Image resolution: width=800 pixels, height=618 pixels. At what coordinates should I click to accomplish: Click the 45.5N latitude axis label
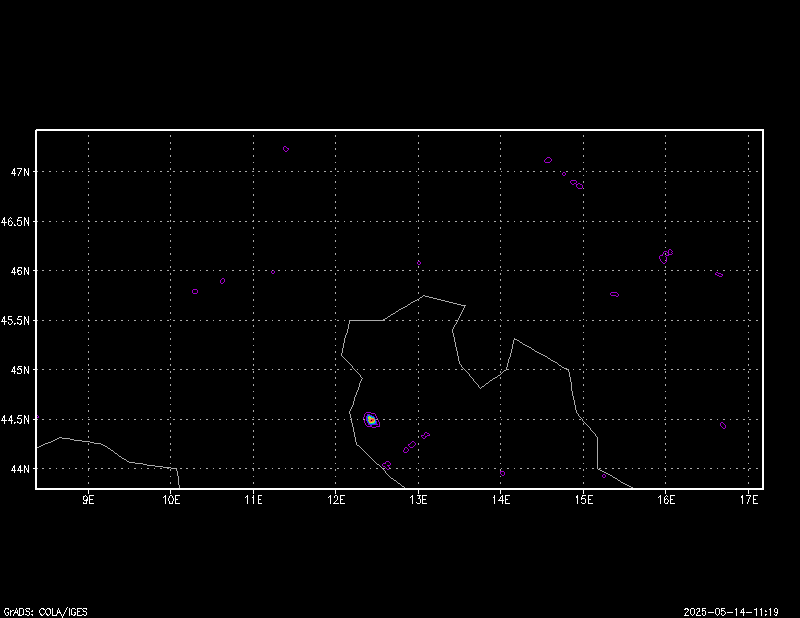[15, 320]
